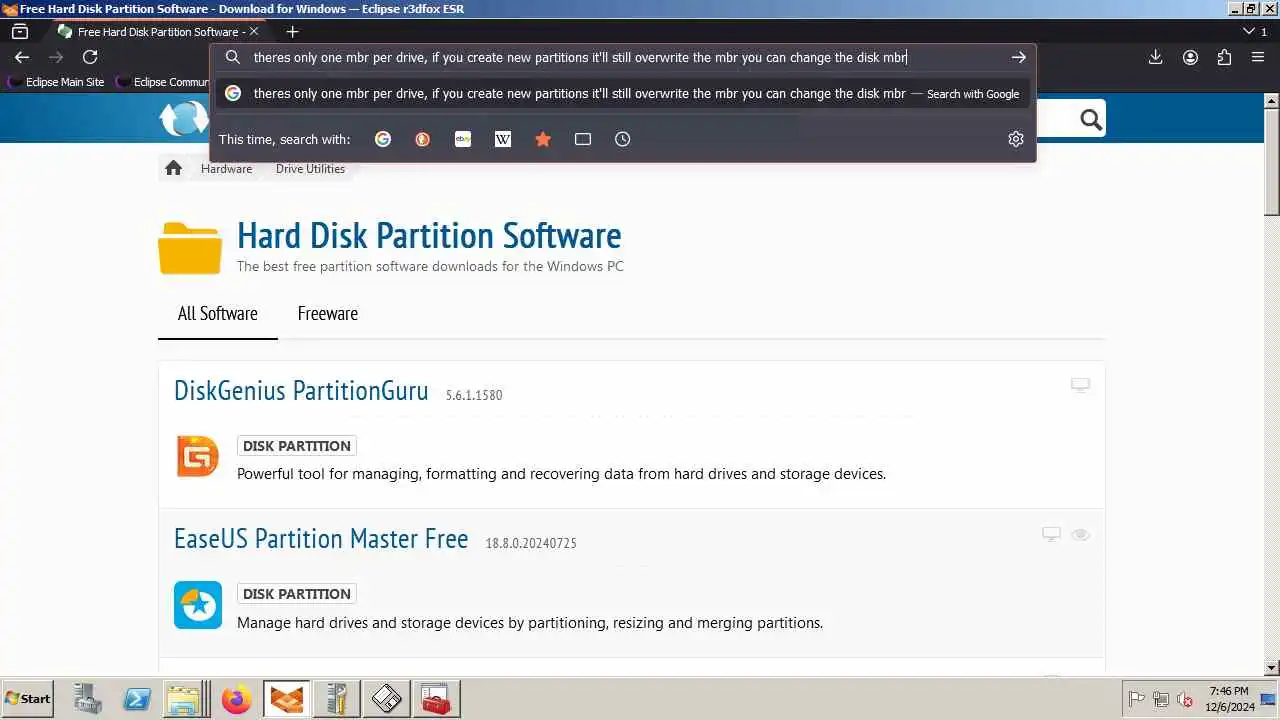
Task: Click the browser Back arrow
Action: pos(22,57)
